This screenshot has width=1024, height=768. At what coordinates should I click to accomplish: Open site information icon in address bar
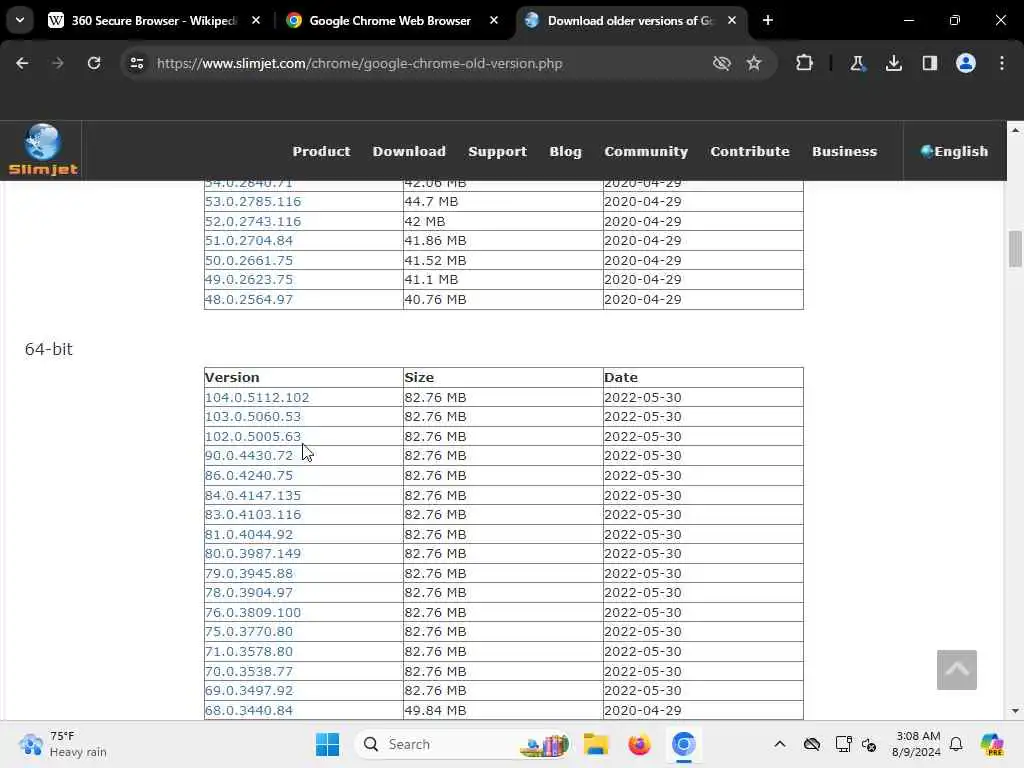pyautogui.click(x=136, y=63)
